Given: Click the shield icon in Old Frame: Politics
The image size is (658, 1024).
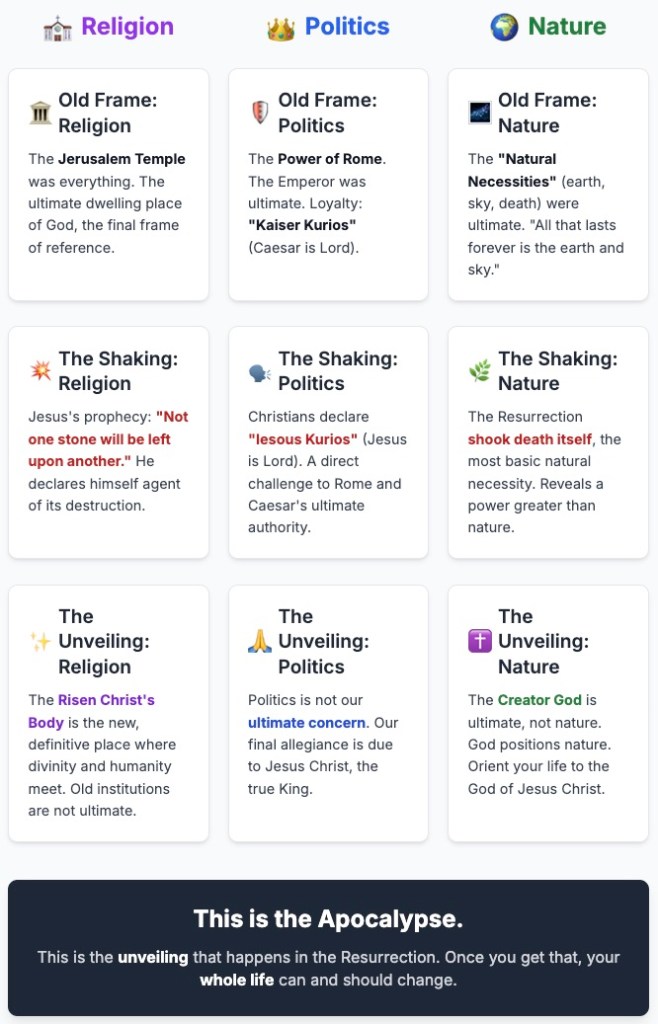Looking at the screenshot, I should pyautogui.click(x=260, y=113).
